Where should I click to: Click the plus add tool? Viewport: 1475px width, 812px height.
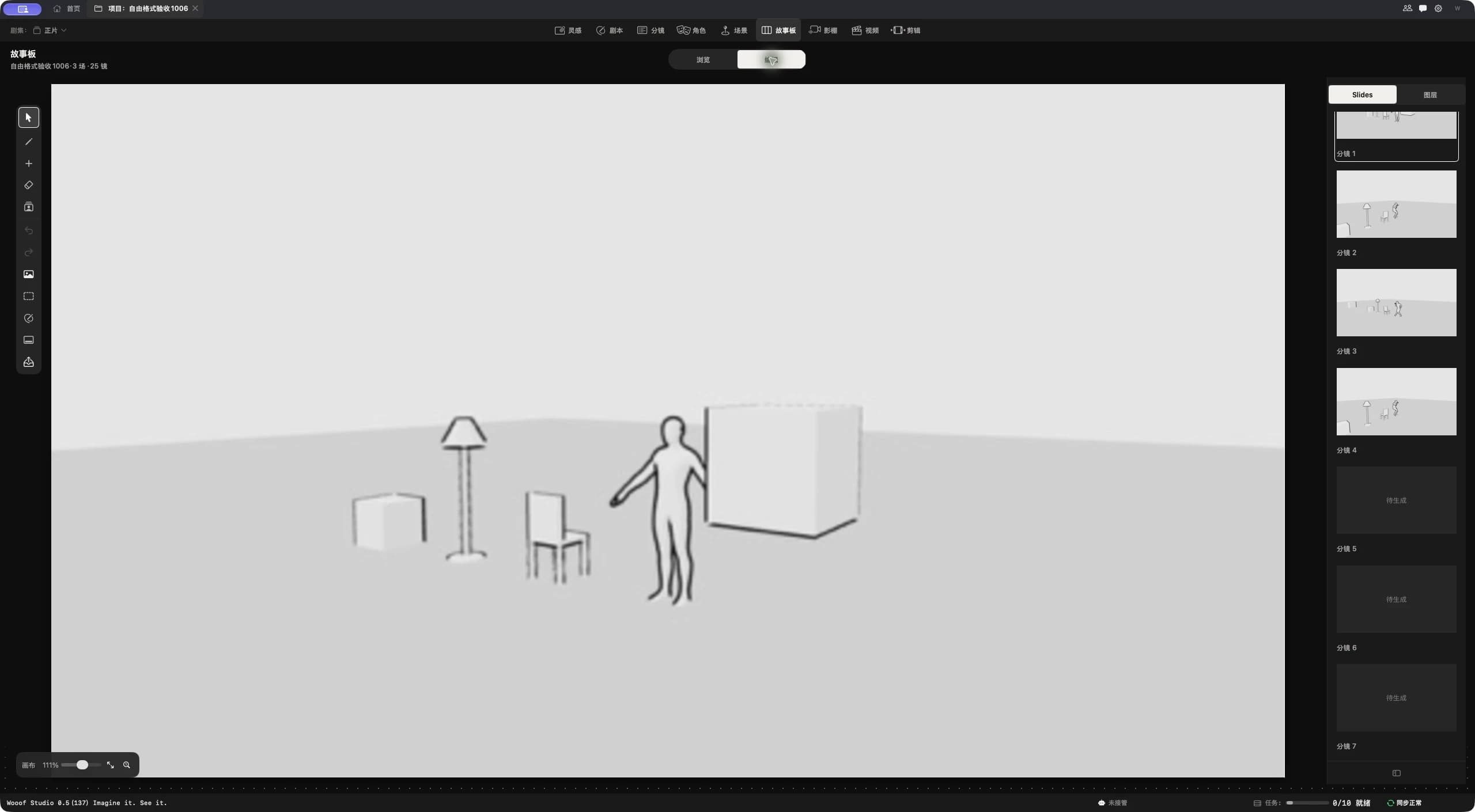(29, 164)
